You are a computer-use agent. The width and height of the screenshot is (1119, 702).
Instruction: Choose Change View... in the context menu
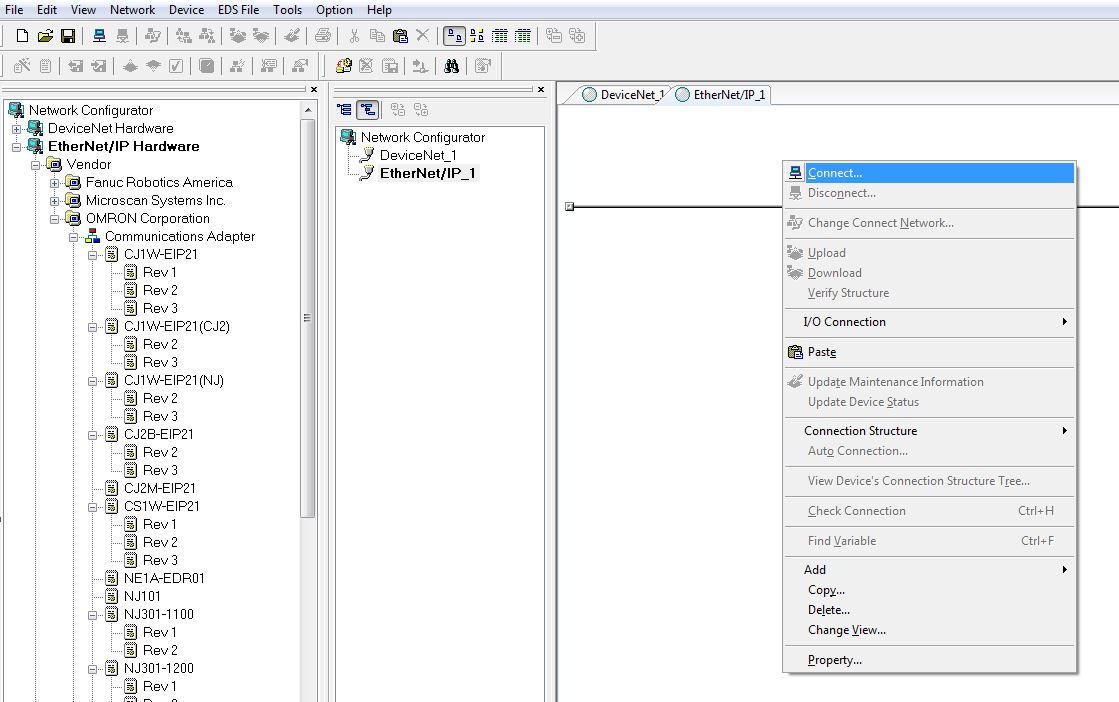929,630
